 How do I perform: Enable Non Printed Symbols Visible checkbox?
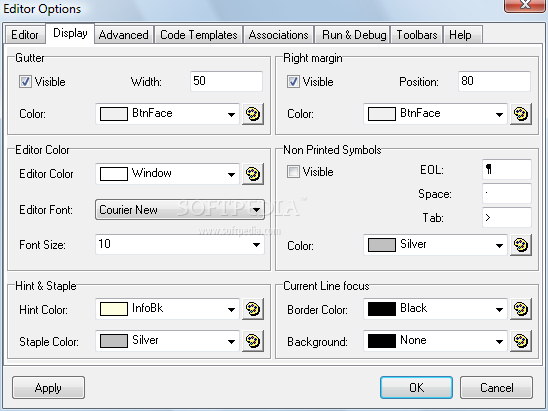click(x=293, y=172)
